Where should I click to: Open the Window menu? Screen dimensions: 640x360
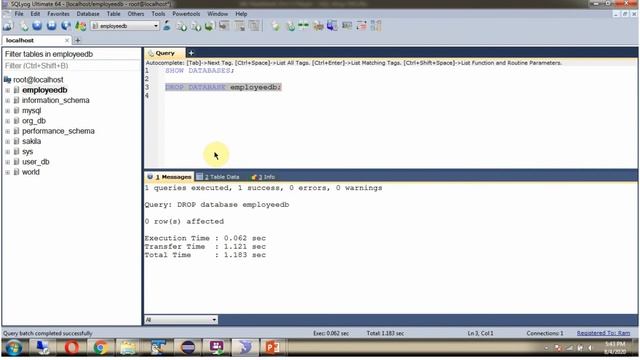(x=218, y=14)
